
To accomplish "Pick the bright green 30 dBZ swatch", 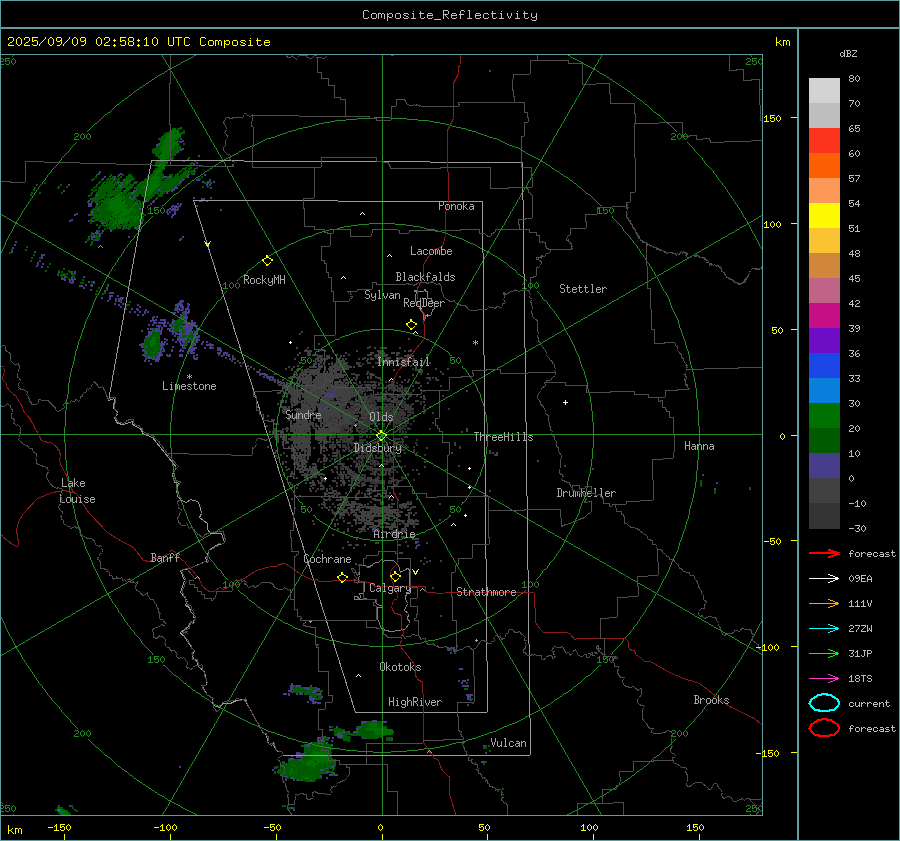I will [x=824, y=415].
